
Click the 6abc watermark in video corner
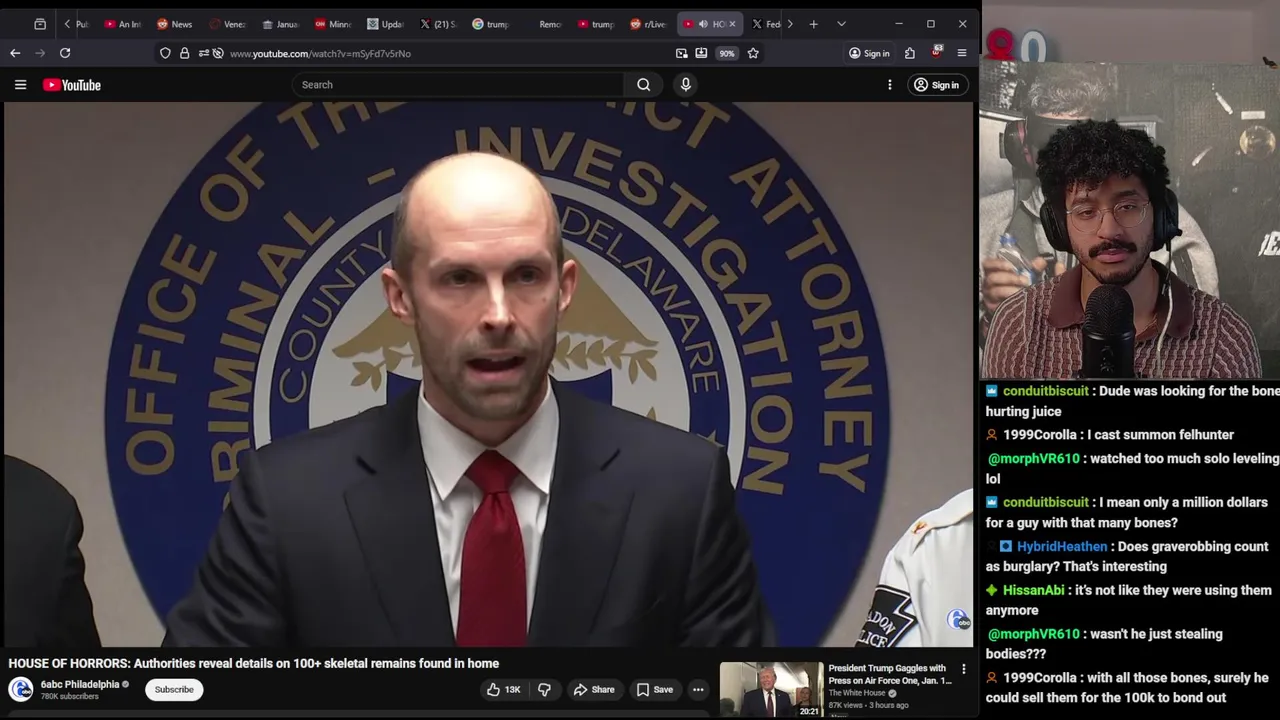(x=958, y=620)
